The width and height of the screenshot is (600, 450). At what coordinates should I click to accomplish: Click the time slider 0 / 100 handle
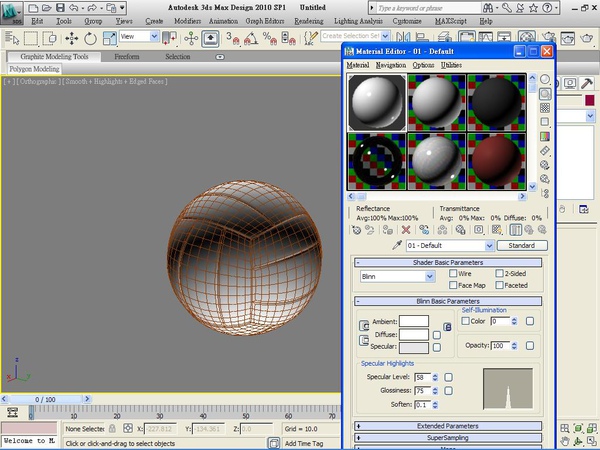point(45,399)
